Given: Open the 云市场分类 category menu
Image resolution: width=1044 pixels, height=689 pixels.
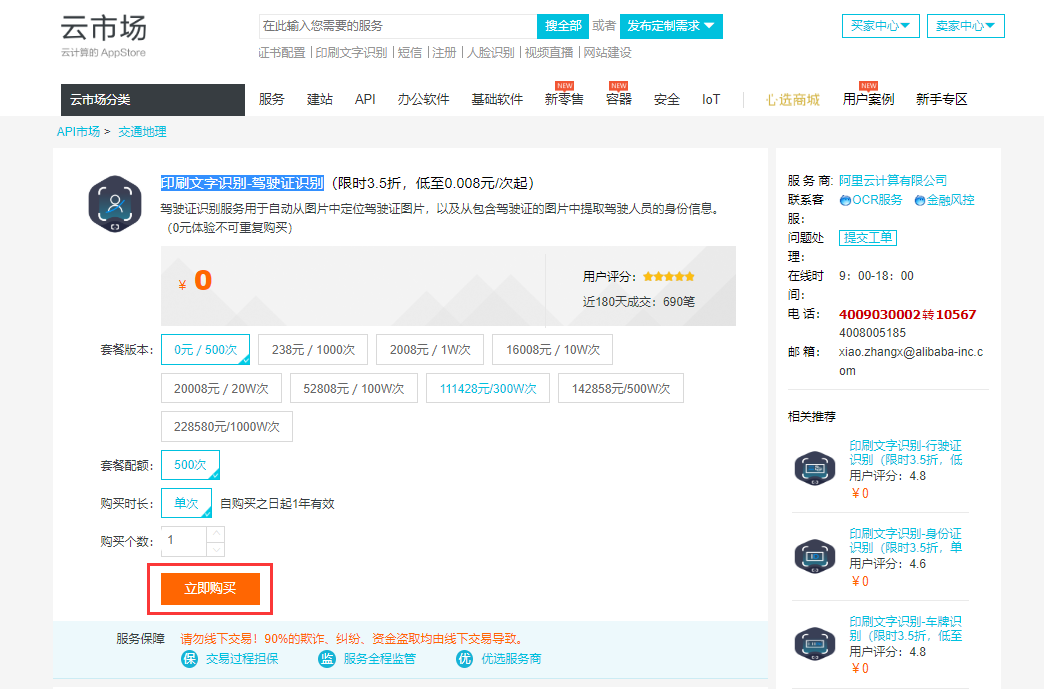Looking at the screenshot, I should click(x=152, y=100).
